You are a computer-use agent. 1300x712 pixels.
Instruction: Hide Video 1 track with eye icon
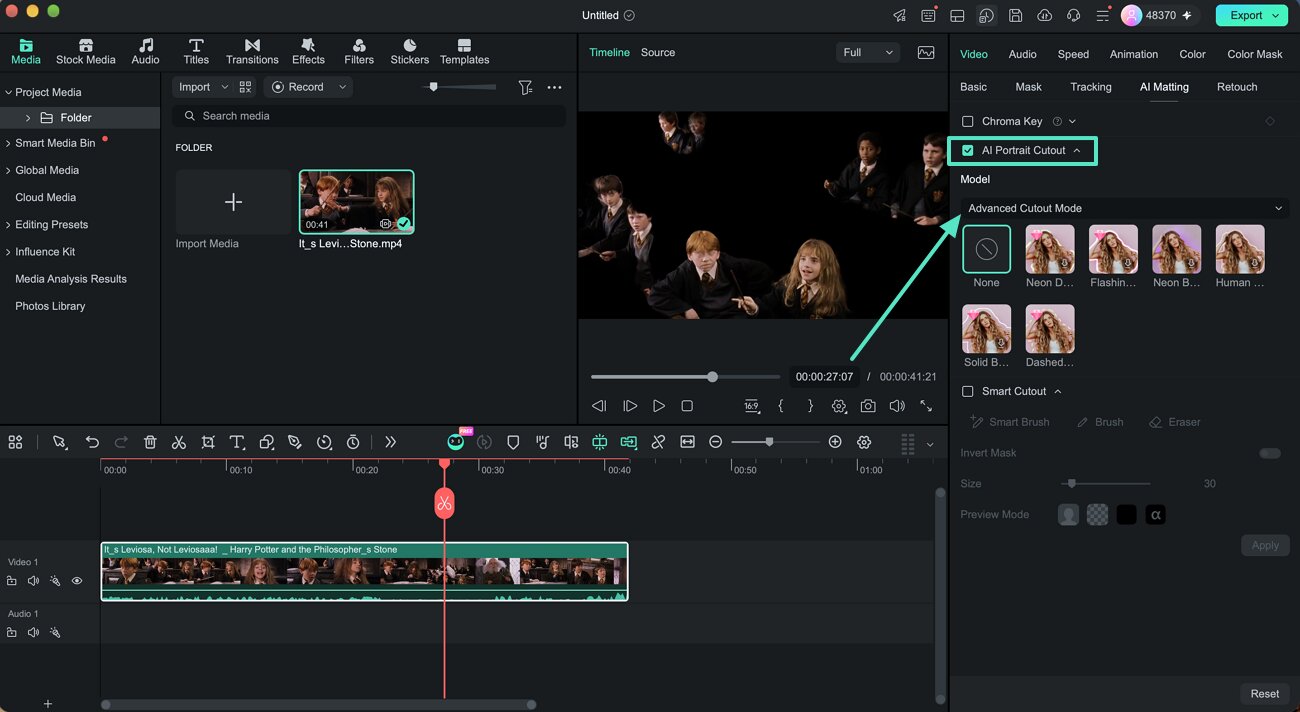(x=77, y=581)
